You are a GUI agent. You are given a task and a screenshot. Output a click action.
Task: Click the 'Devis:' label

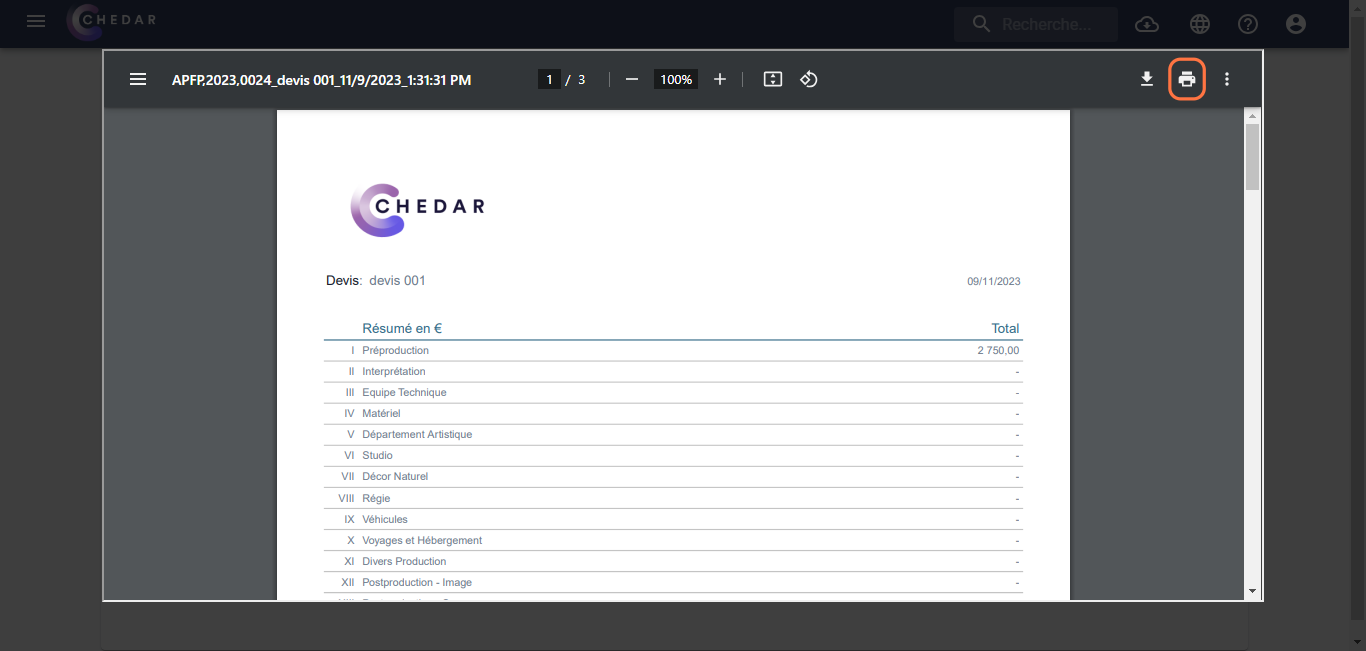pos(344,281)
